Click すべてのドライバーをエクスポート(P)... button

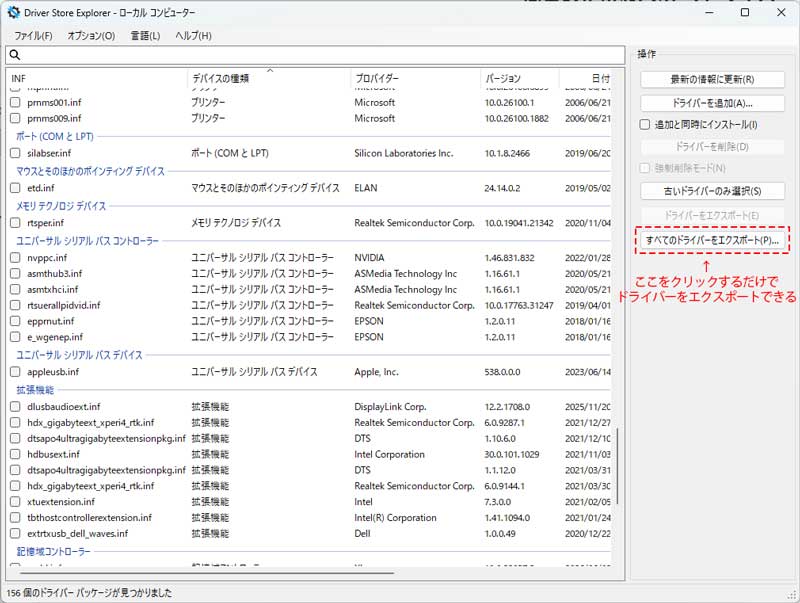coord(712,240)
